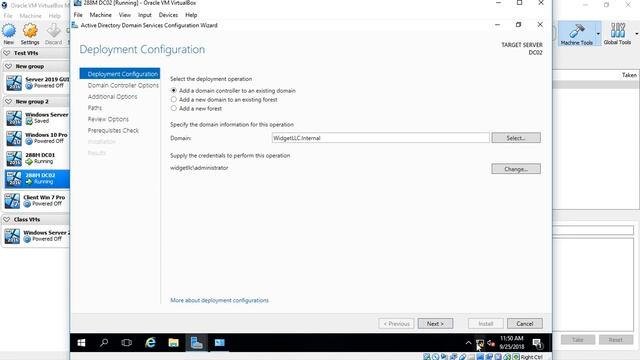Click the muted speaker volume tray icon
This screenshot has width=640, height=360.
pyautogui.click(x=491, y=343)
